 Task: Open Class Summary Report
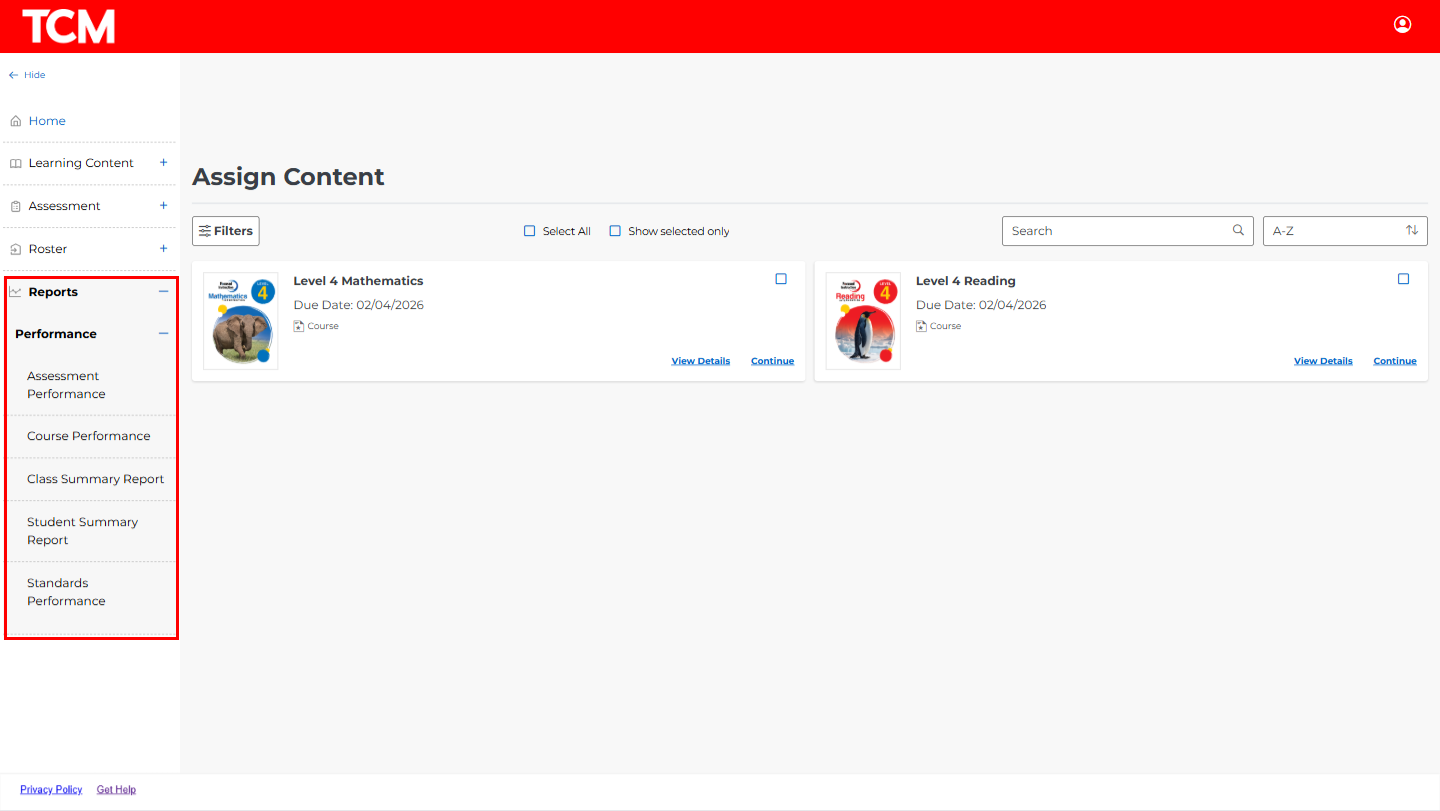[x=95, y=479]
